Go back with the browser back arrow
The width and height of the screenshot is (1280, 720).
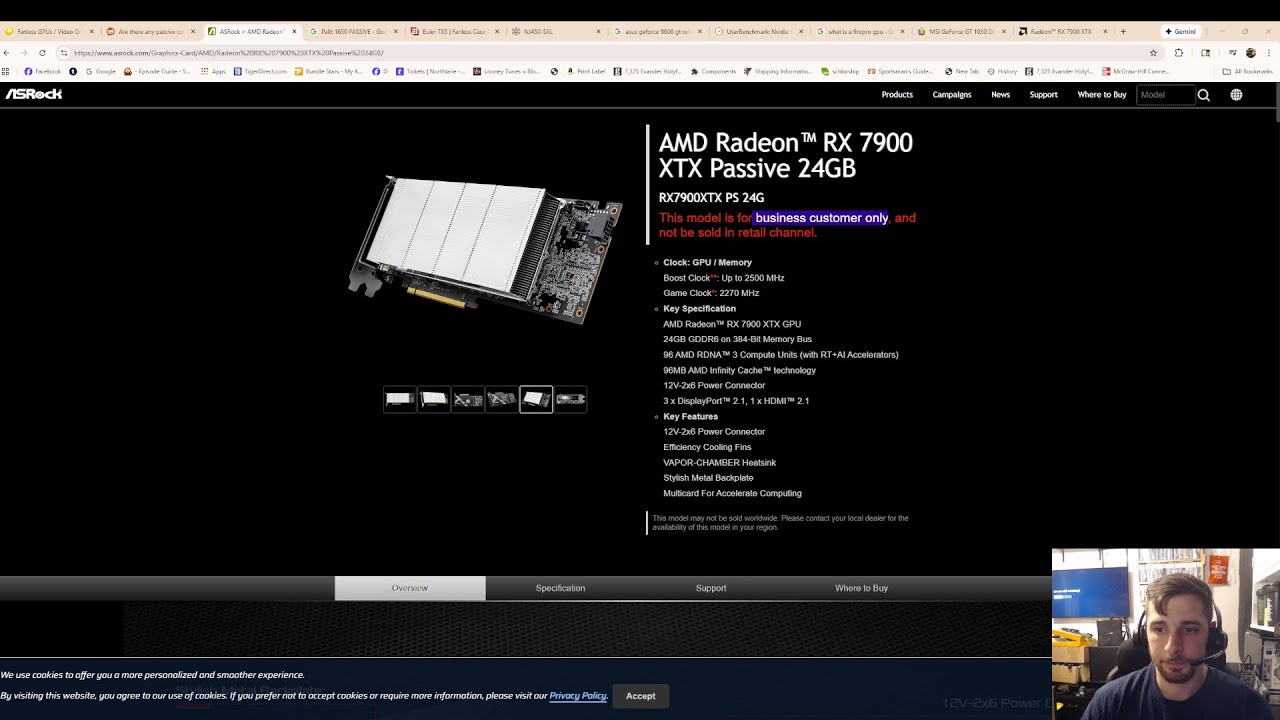click(8, 52)
